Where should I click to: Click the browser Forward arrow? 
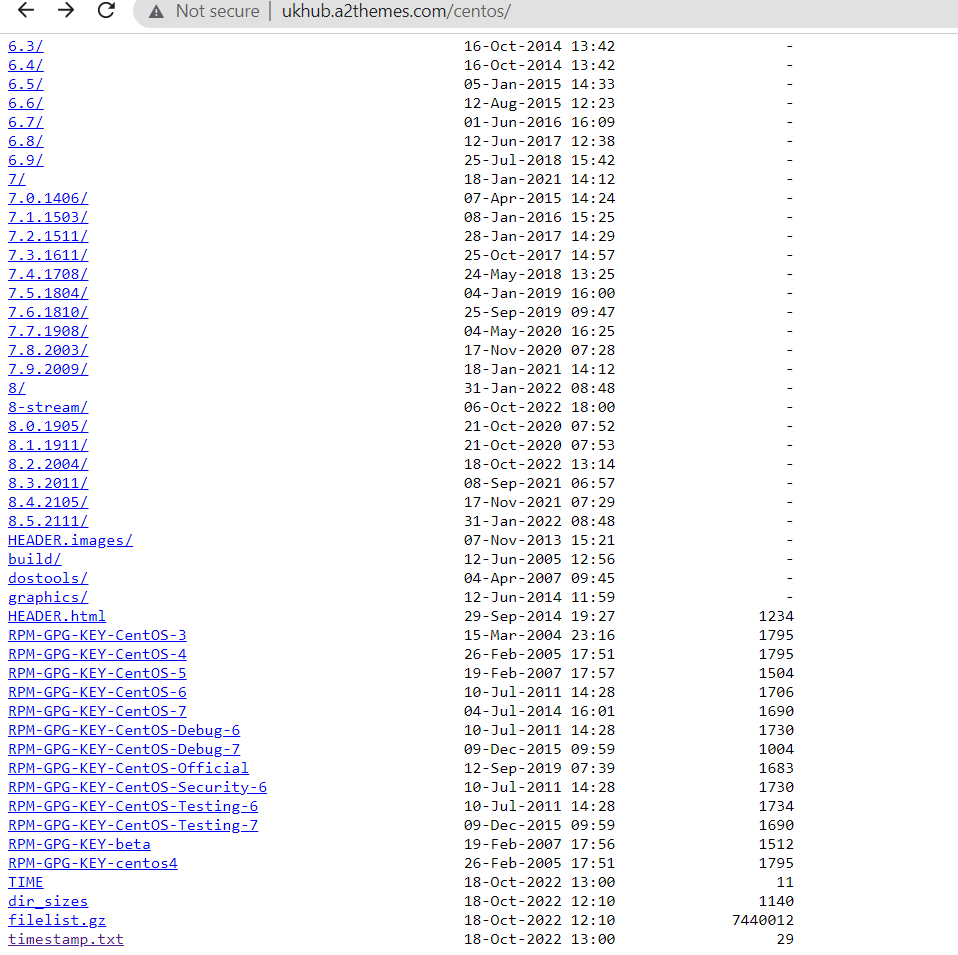(x=66, y=10)
